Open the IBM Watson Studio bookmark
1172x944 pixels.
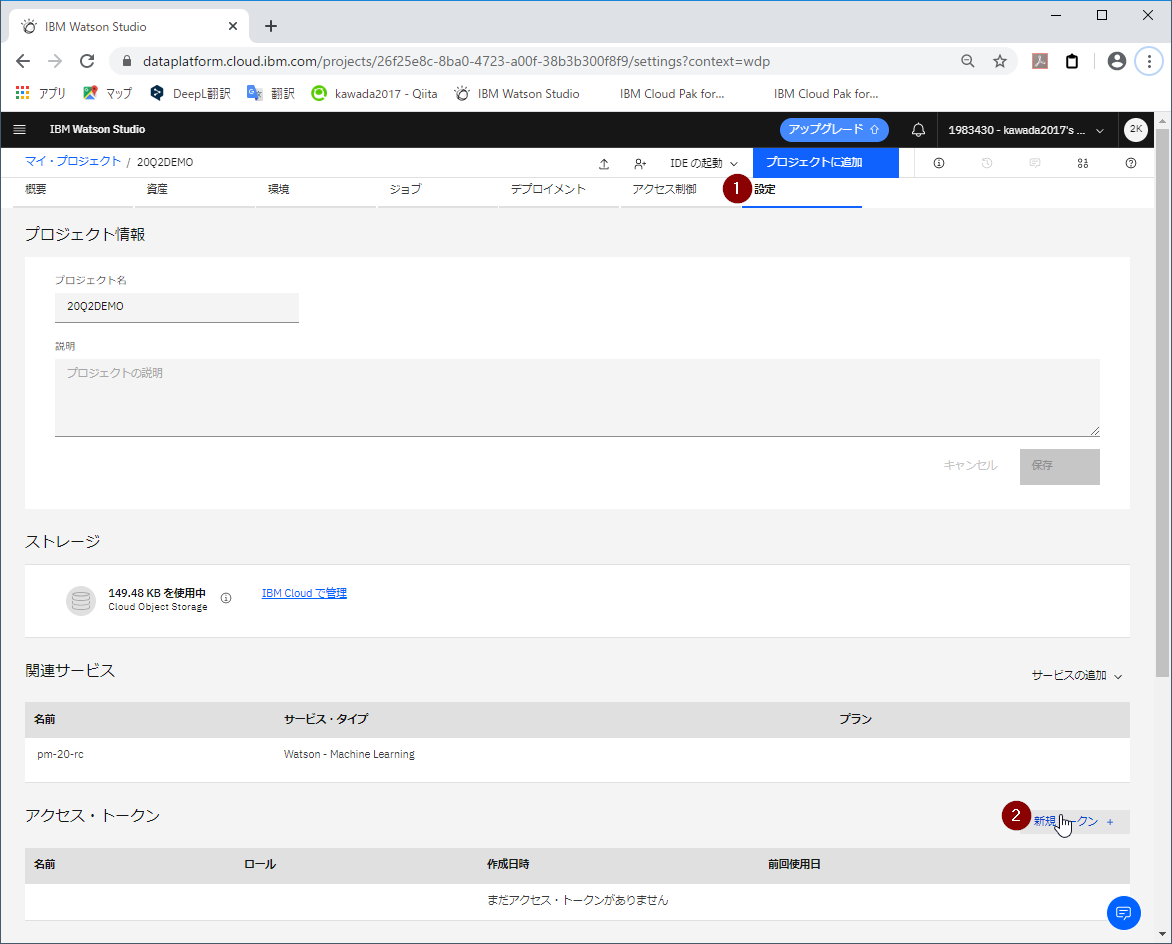517,93
